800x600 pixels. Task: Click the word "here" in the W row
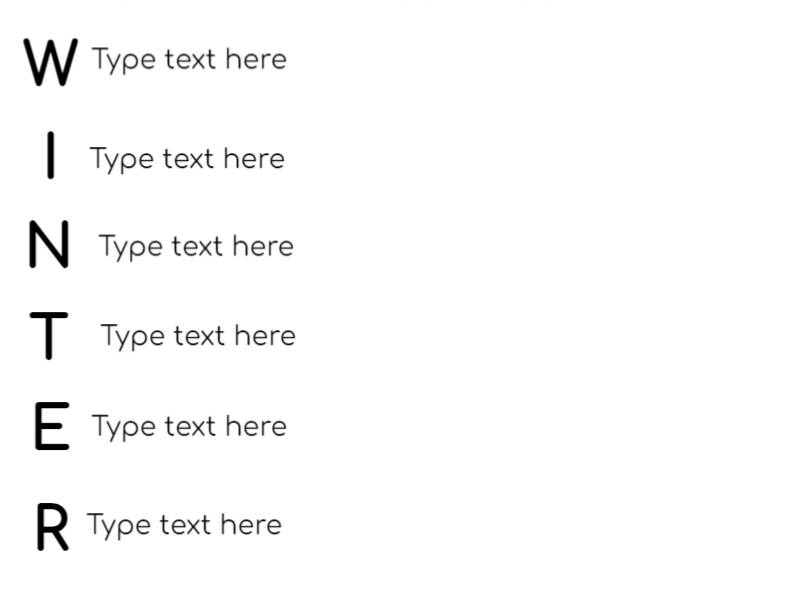255,60
